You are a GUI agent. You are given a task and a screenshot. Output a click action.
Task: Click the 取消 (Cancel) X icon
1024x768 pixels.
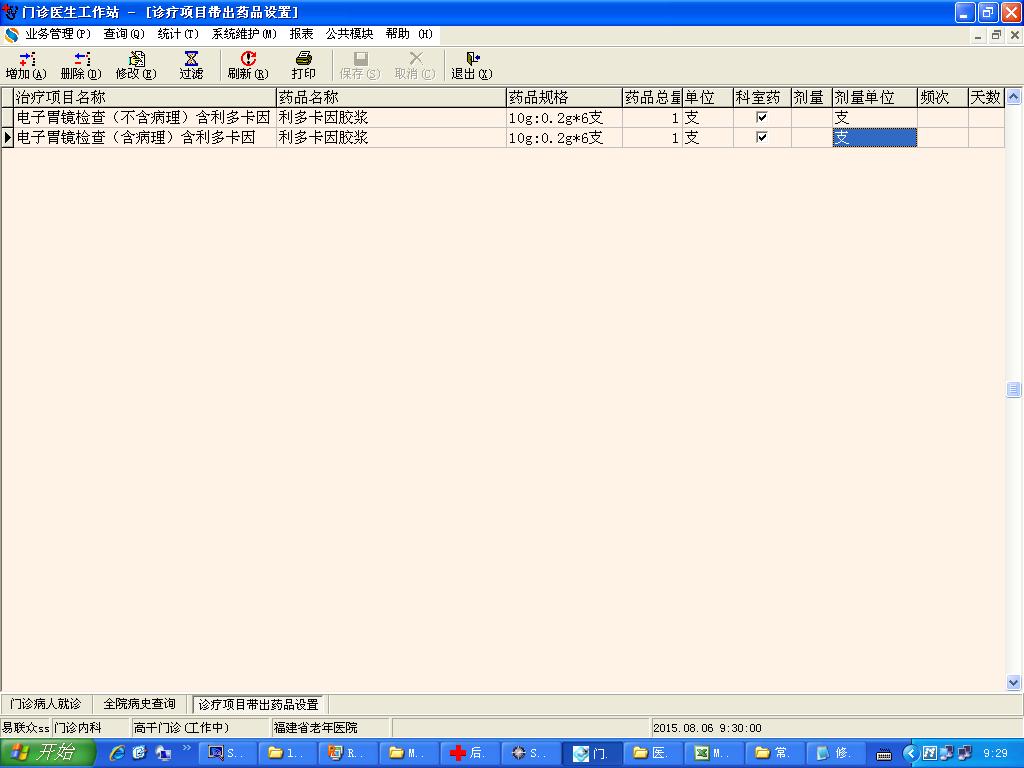click(x=415, y=65)
